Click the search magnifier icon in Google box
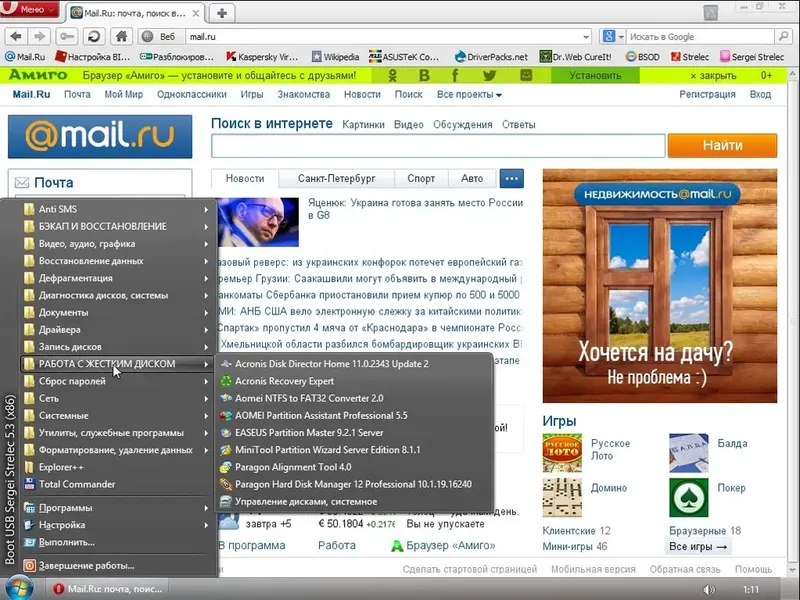800x600 pixels. pos(783,36)
